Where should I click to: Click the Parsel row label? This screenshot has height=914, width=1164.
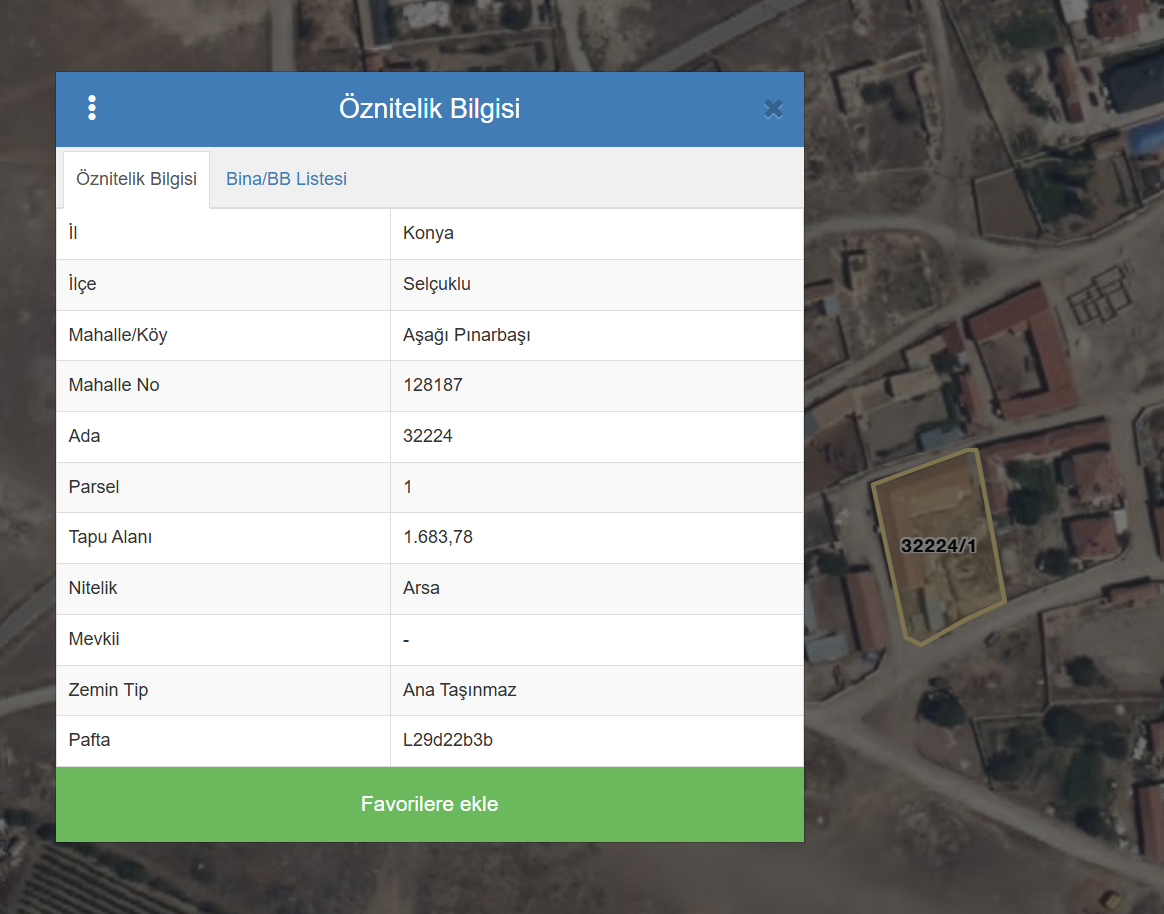click(94, 487)
